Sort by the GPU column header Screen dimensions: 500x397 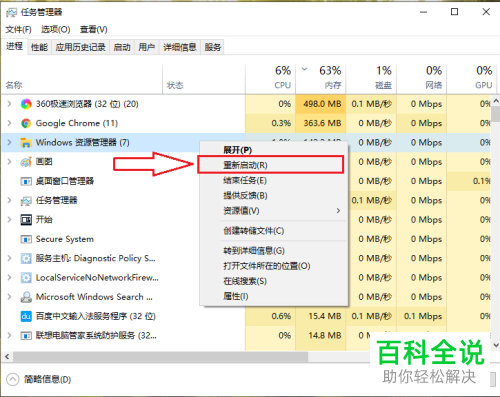[x=472, y=79]
